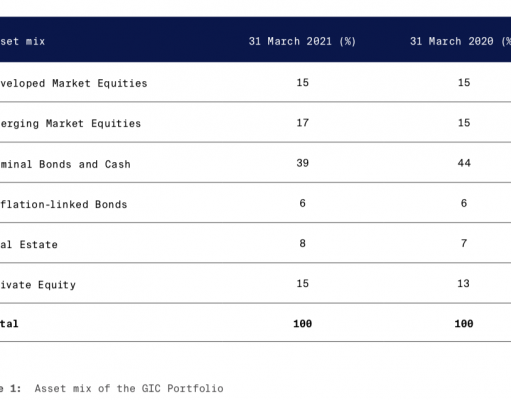511x400 pixels.
Task: Click the Developed Market Equities row label
Action: click(73, 83)
